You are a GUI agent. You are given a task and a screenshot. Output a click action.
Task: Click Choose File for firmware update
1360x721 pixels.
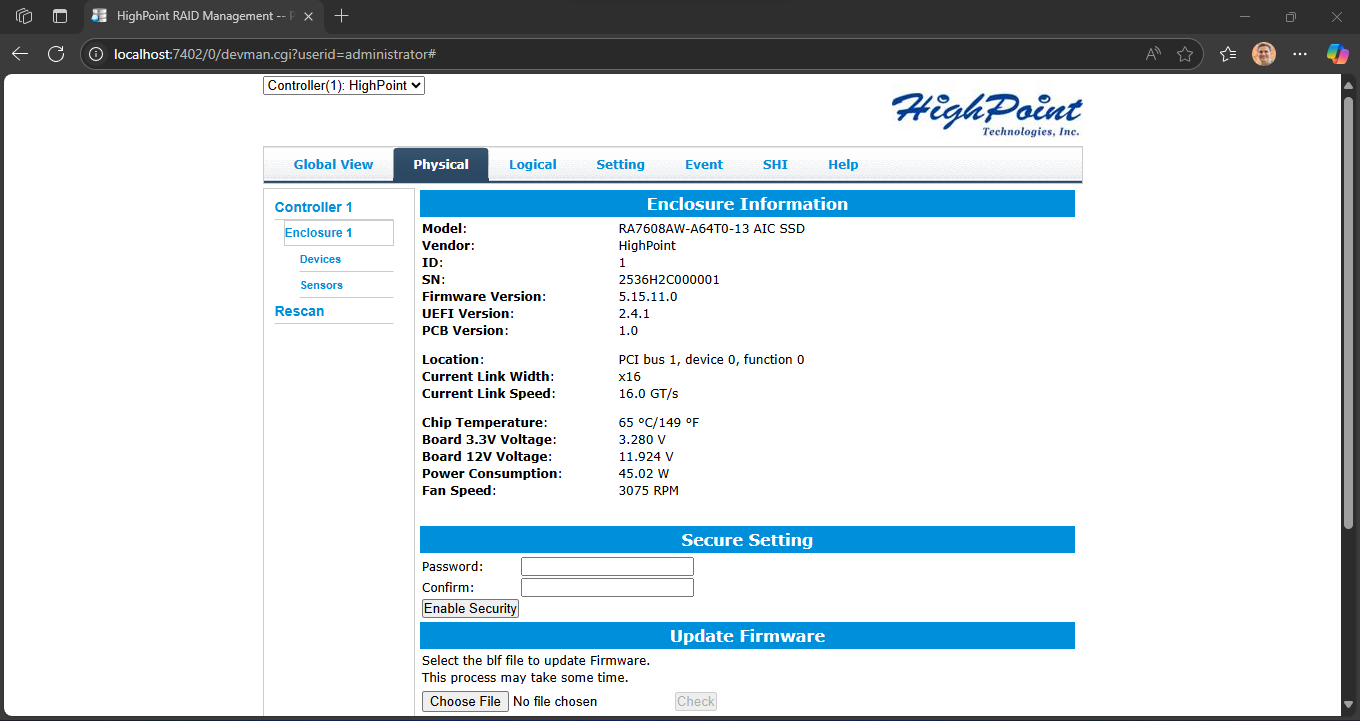click(x=464, y=701)
